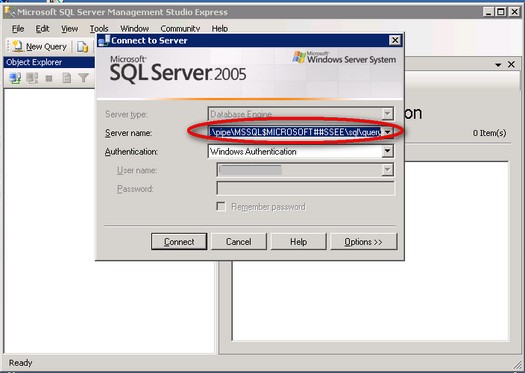Toggle the Remember password checkbox
The image size is (525, 373).
click(221, 206)
